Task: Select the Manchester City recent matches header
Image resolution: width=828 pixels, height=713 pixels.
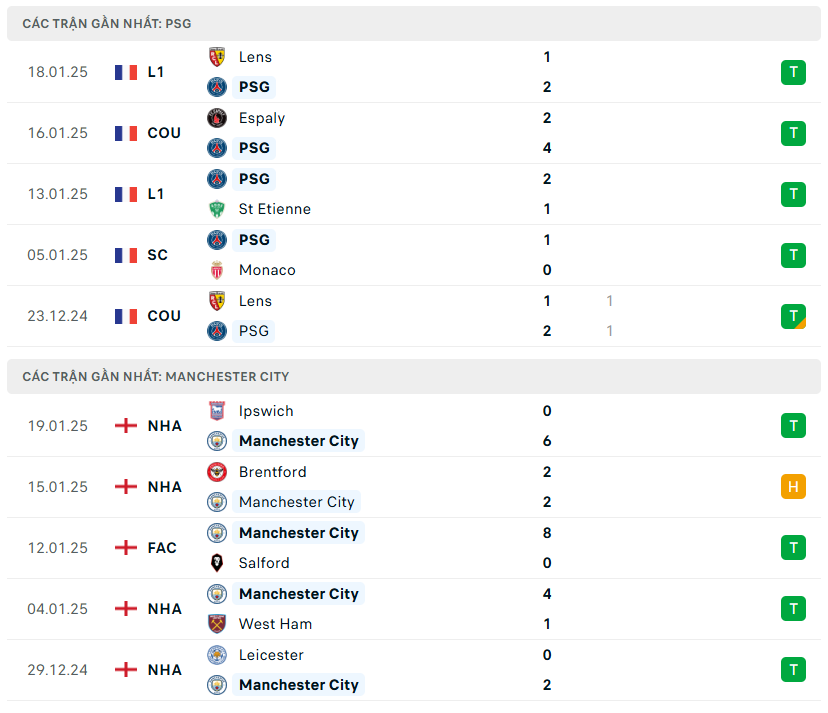Action: [x=156, y=377]
